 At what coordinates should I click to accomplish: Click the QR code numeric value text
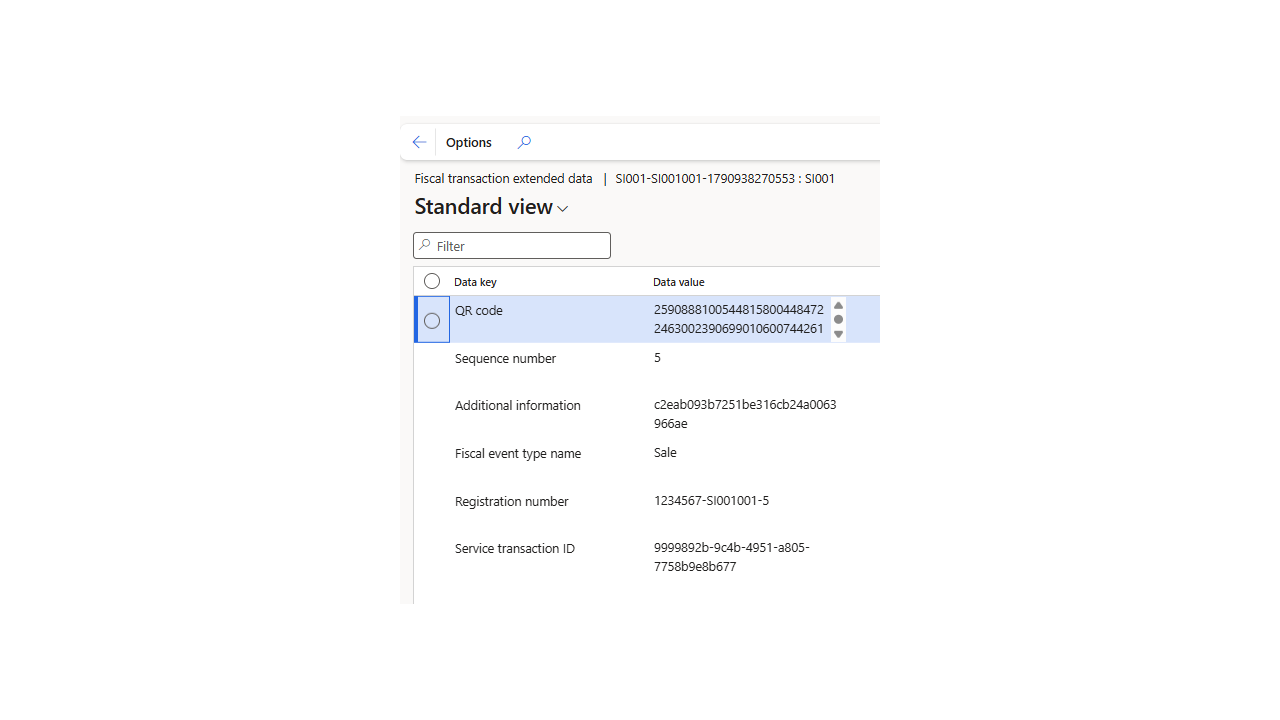tap(739, 319)
